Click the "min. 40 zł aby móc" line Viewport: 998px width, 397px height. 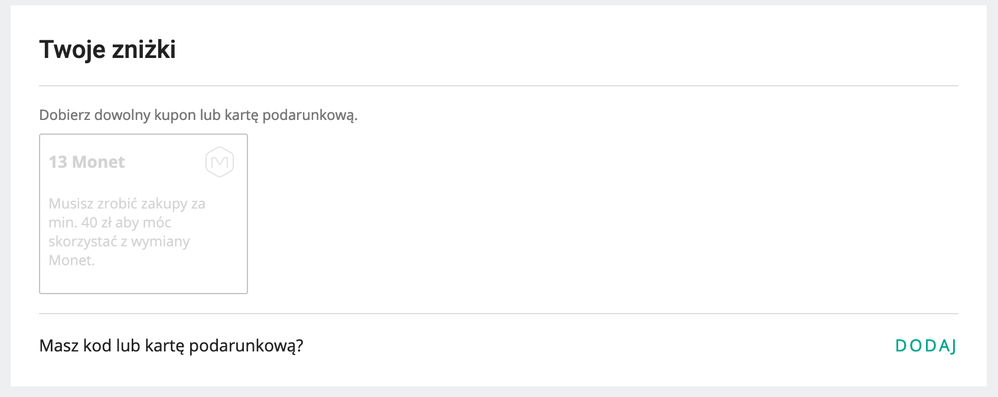tap(110, 223)
